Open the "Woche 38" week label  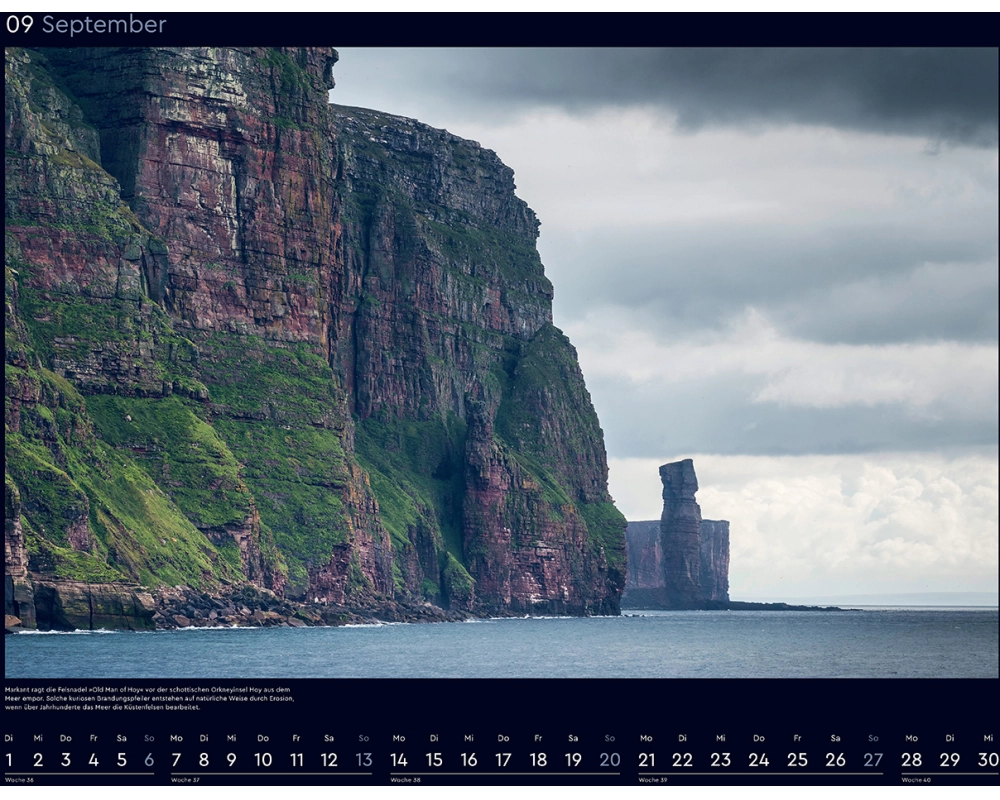[x=405, y=780]
